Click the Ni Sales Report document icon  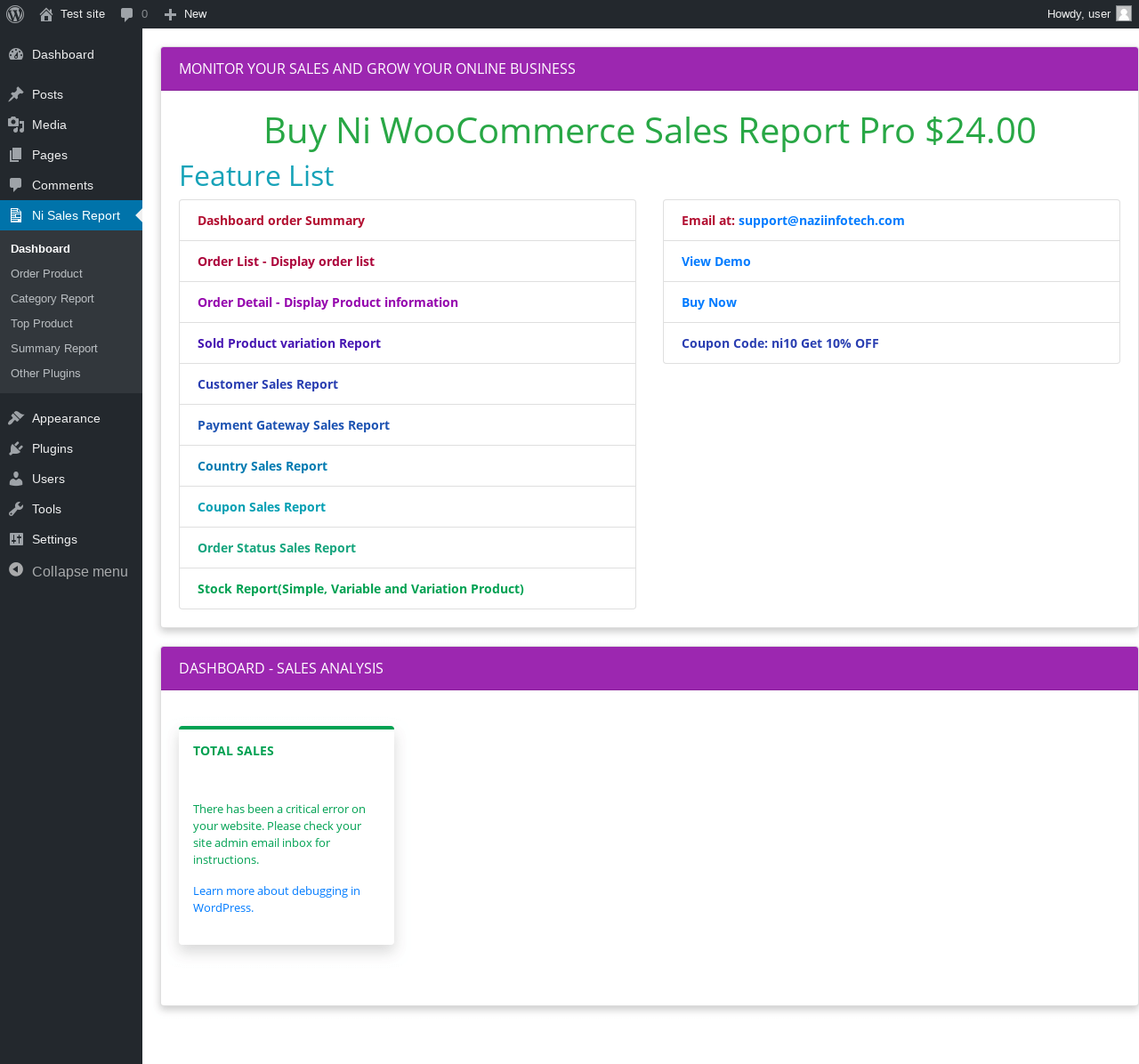[x=16, y=215]
